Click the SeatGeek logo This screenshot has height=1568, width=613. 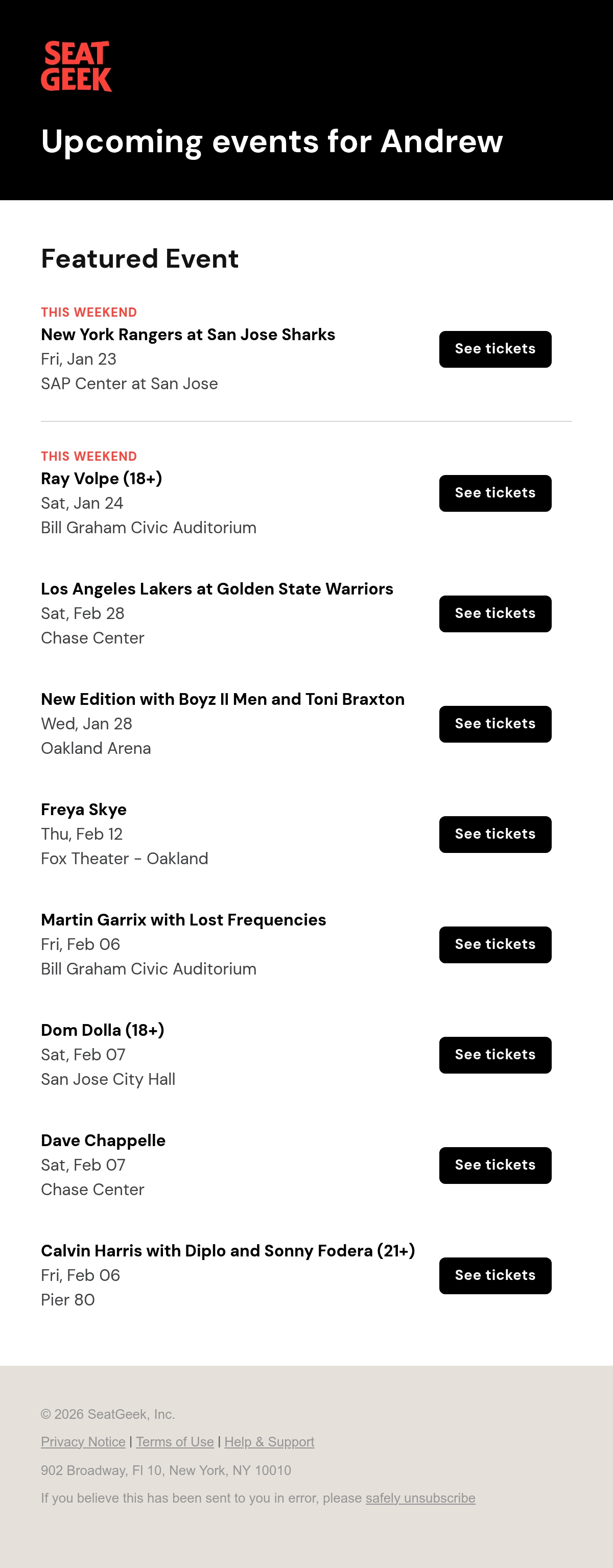click(76, 66)
